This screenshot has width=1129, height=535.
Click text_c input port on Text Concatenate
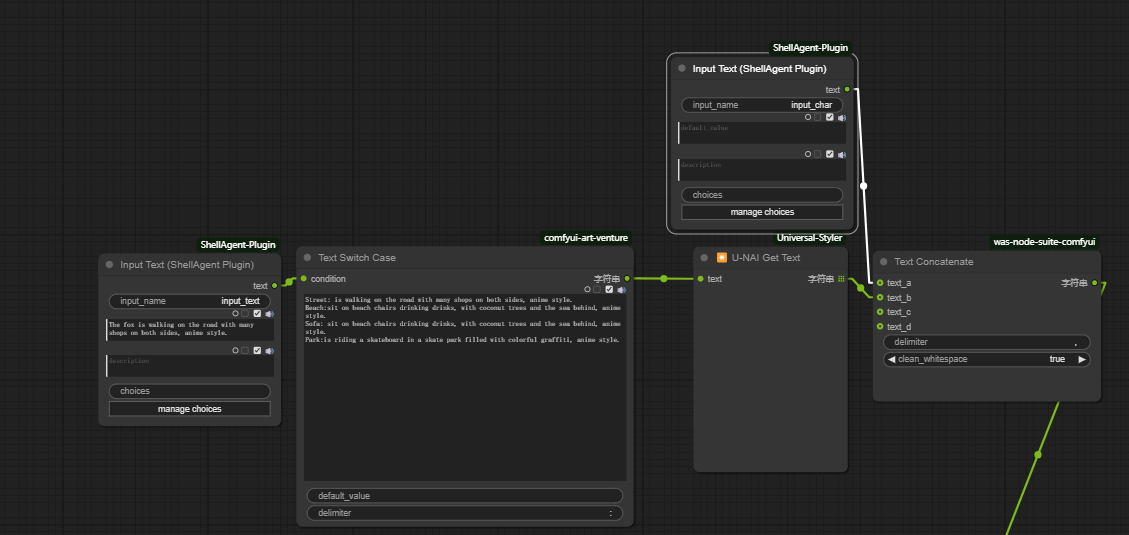click(x=880, y=312)
